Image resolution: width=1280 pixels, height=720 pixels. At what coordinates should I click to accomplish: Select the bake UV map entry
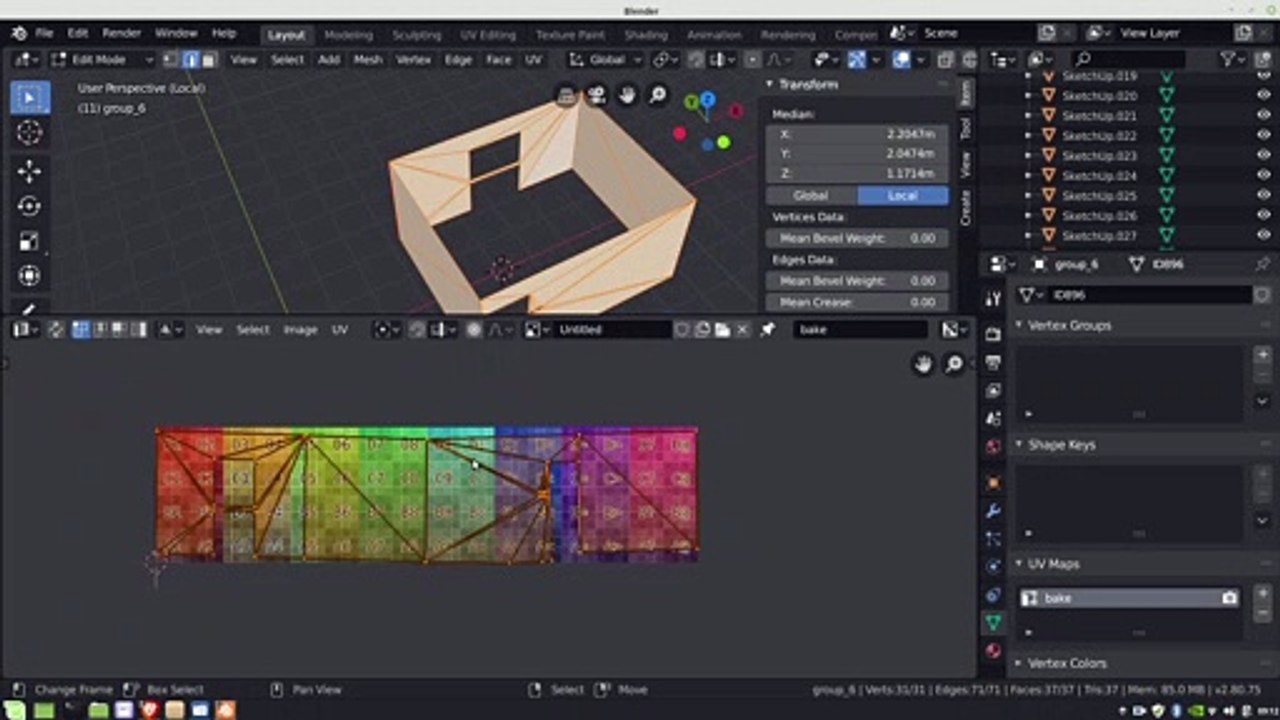(1130, 598)
